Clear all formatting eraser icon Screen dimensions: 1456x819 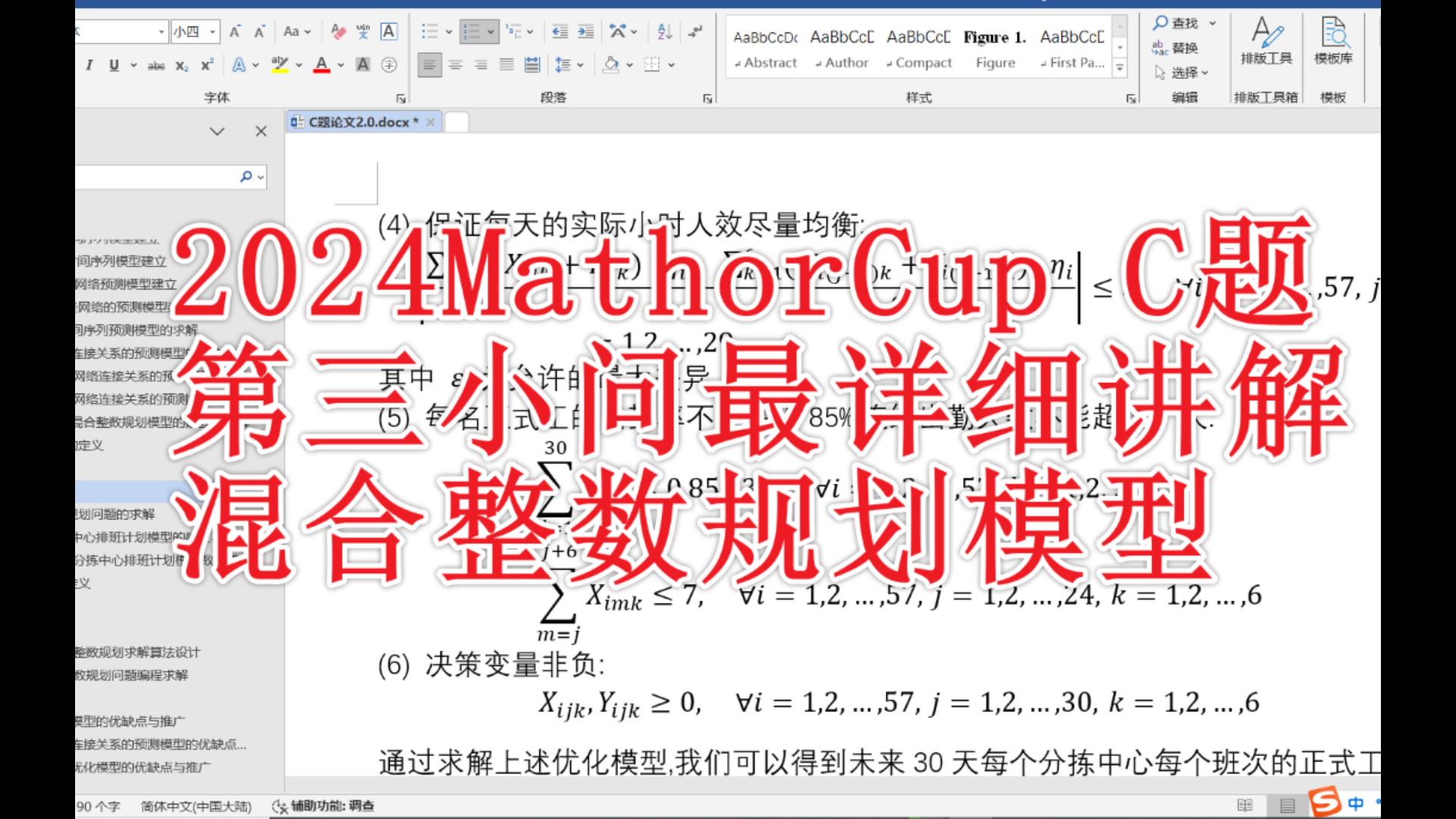coord(338,31)
